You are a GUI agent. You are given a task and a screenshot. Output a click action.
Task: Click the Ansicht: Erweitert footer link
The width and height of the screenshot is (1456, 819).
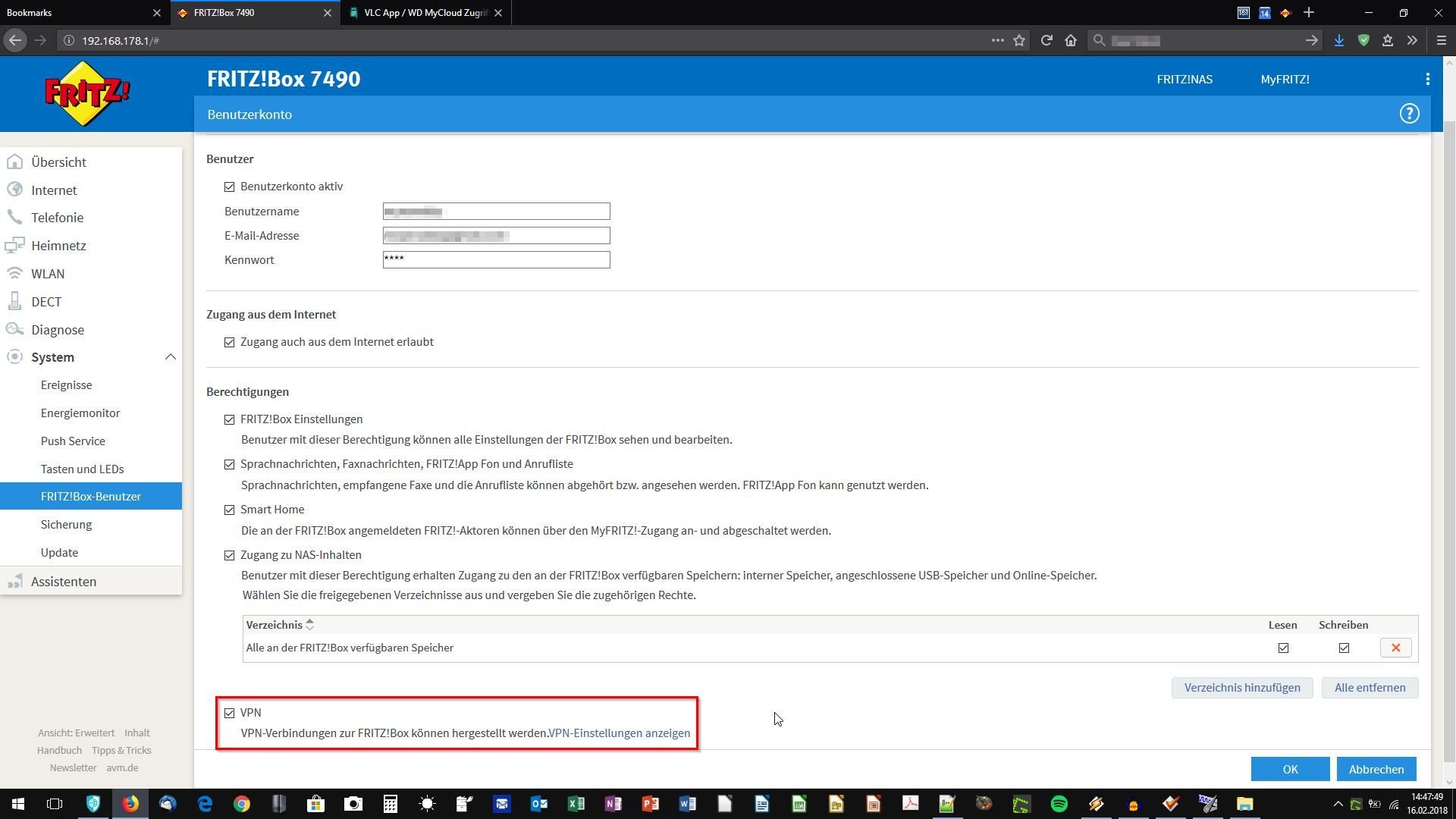76,733
